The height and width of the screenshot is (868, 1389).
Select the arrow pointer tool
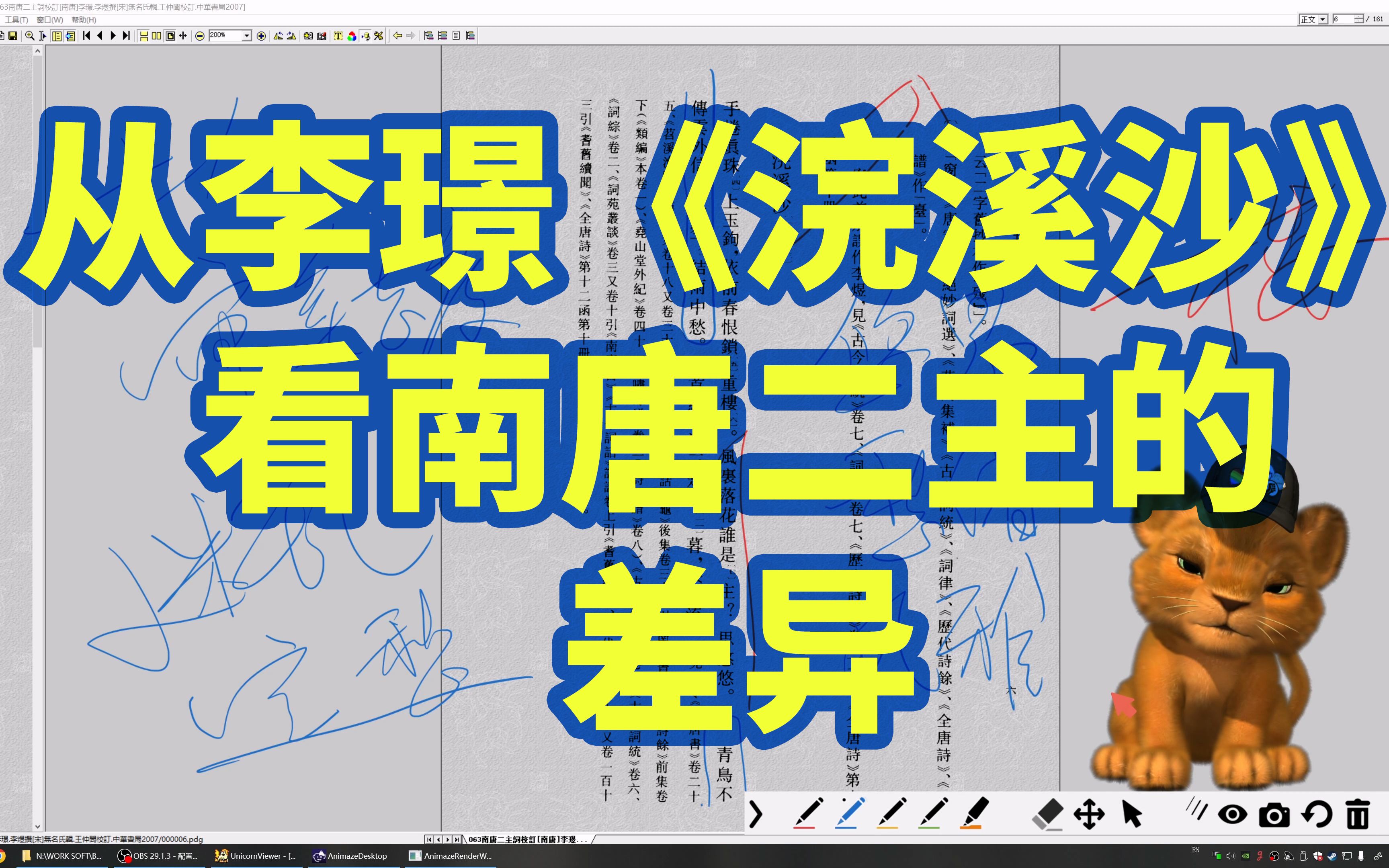point(1132,814)
